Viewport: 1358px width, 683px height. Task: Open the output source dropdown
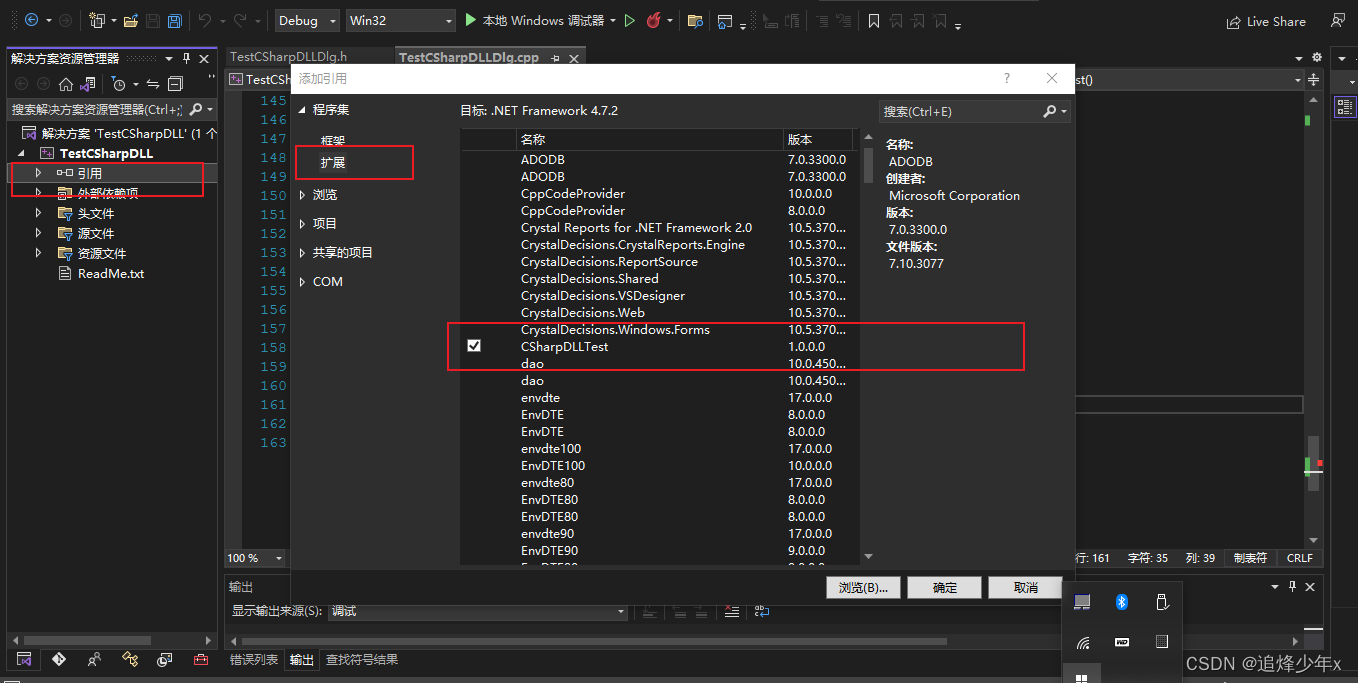pyautogui.click(x=478, y=612)
